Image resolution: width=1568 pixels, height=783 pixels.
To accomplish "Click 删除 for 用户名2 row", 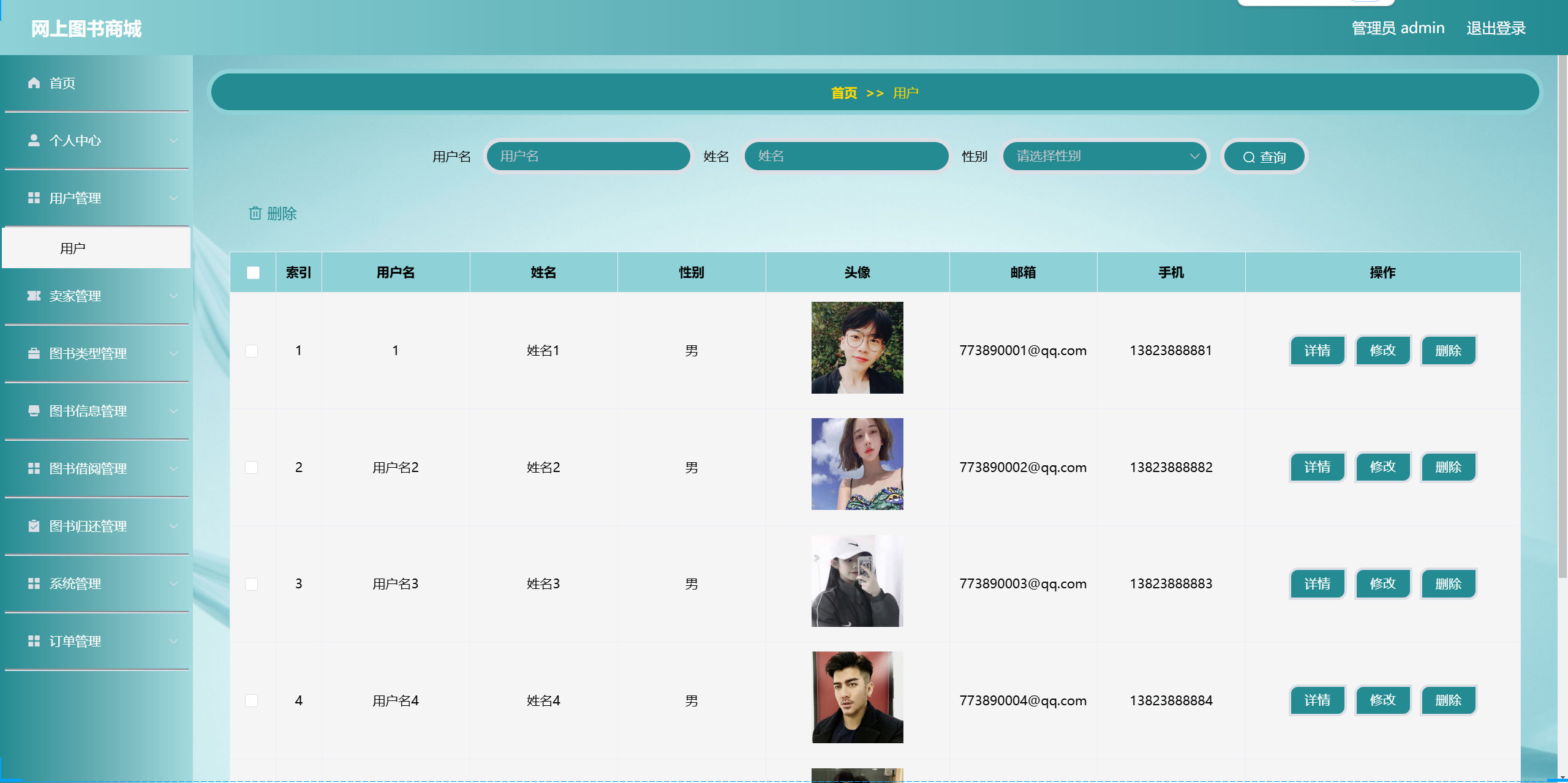I will [x=1449, y=467].
